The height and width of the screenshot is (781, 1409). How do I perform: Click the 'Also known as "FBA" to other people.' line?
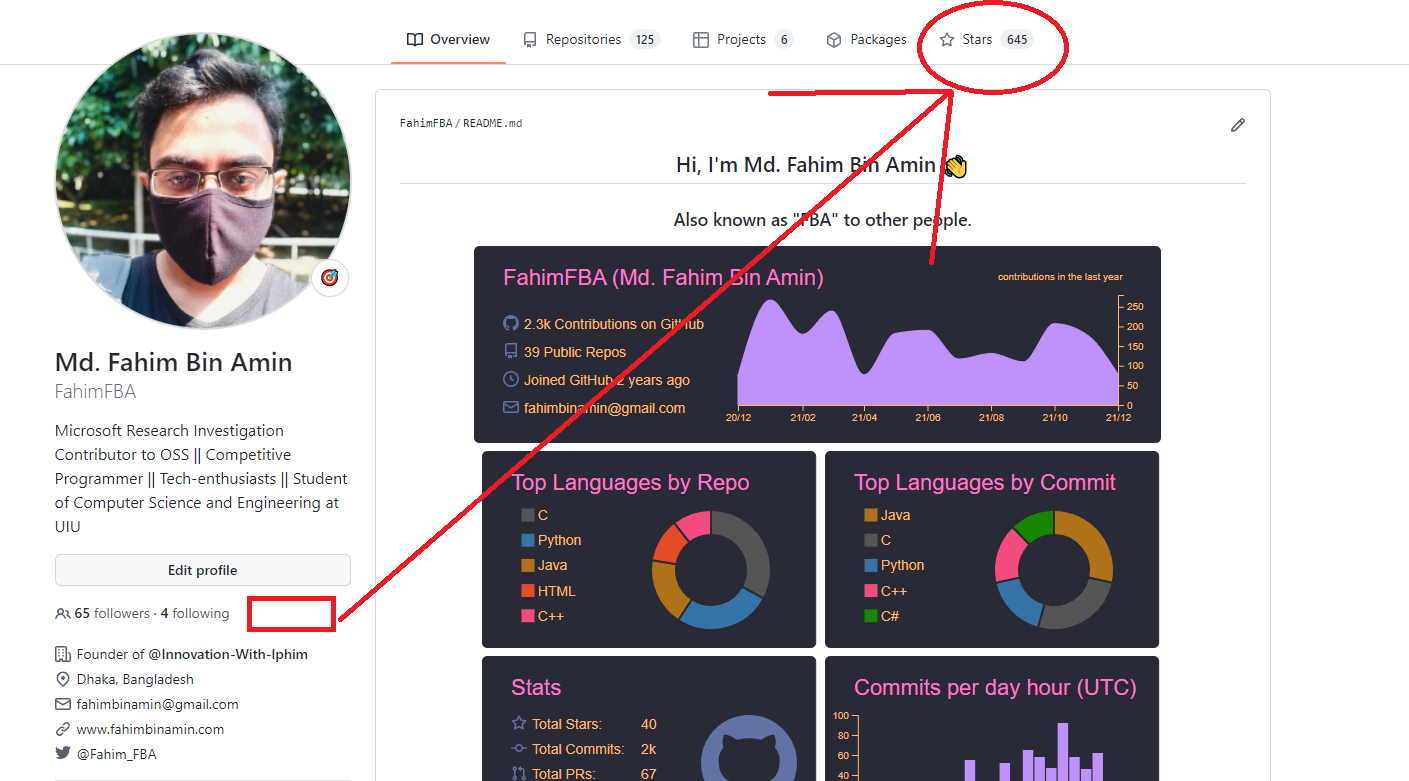click(823, 220)
